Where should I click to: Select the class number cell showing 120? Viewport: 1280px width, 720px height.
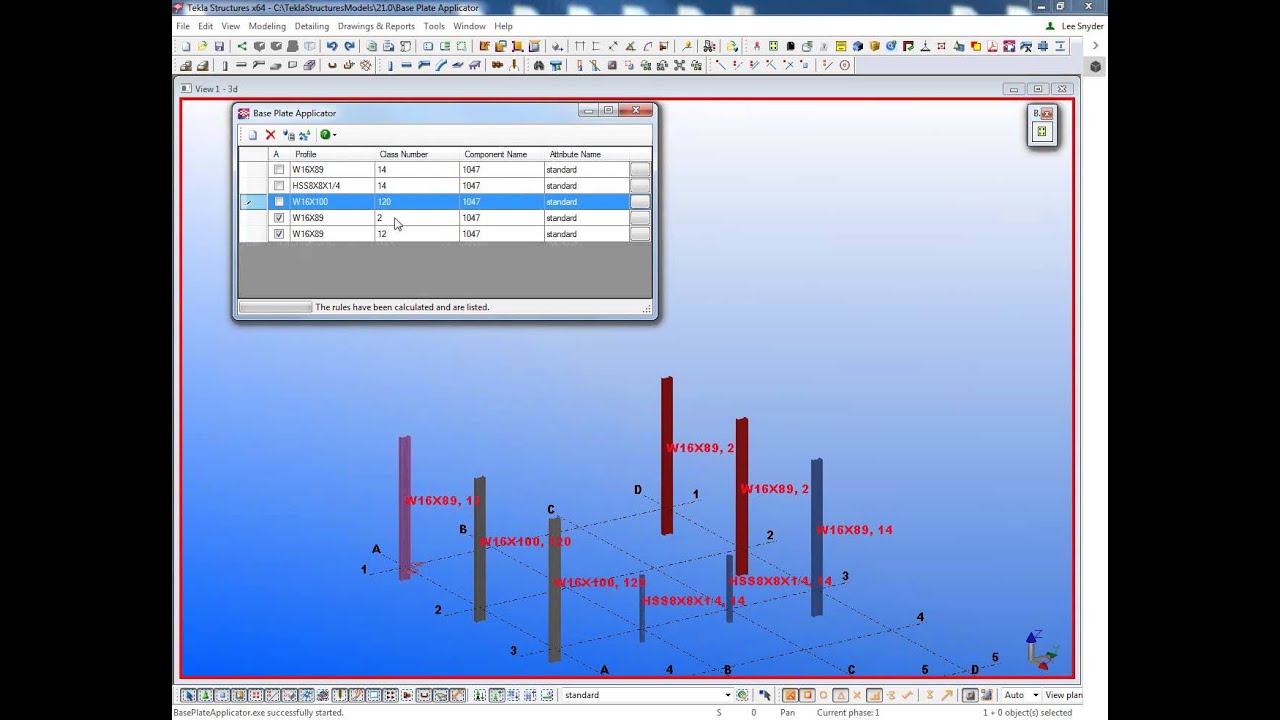pyautogui.click(x=416, y=202)
